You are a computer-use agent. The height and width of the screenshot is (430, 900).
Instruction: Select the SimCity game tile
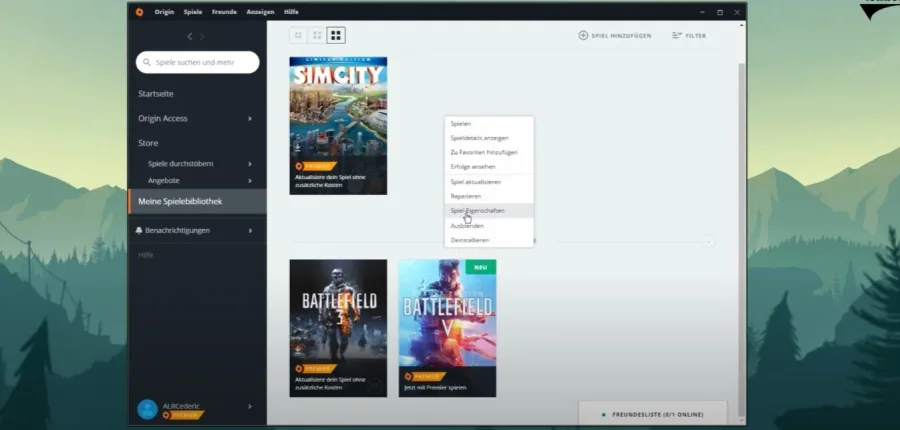338,125
